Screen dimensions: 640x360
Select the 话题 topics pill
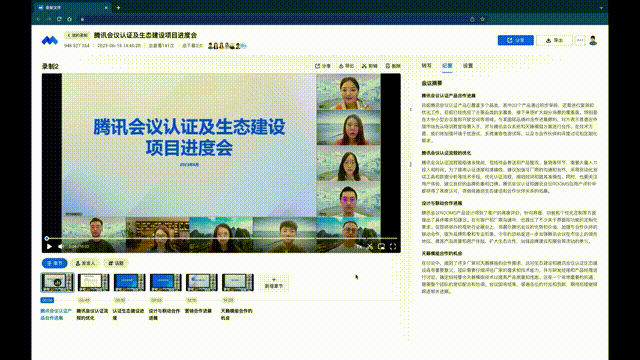[x=116, y=263]
